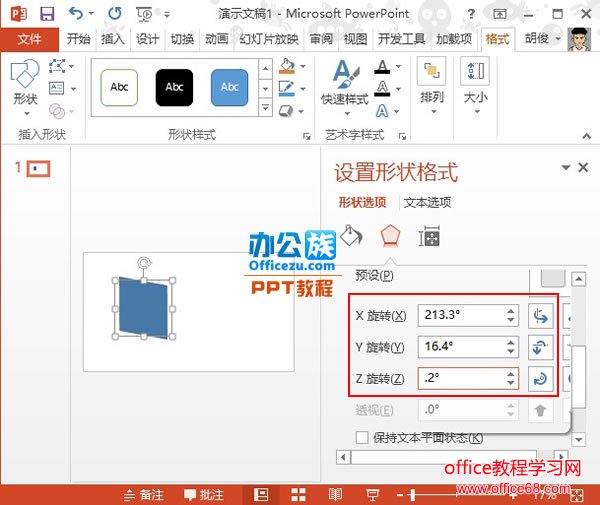The width and height of the screenshot is (600, 505).
Task: Start slideshow from beginning icon
Action: coord(144,15)
